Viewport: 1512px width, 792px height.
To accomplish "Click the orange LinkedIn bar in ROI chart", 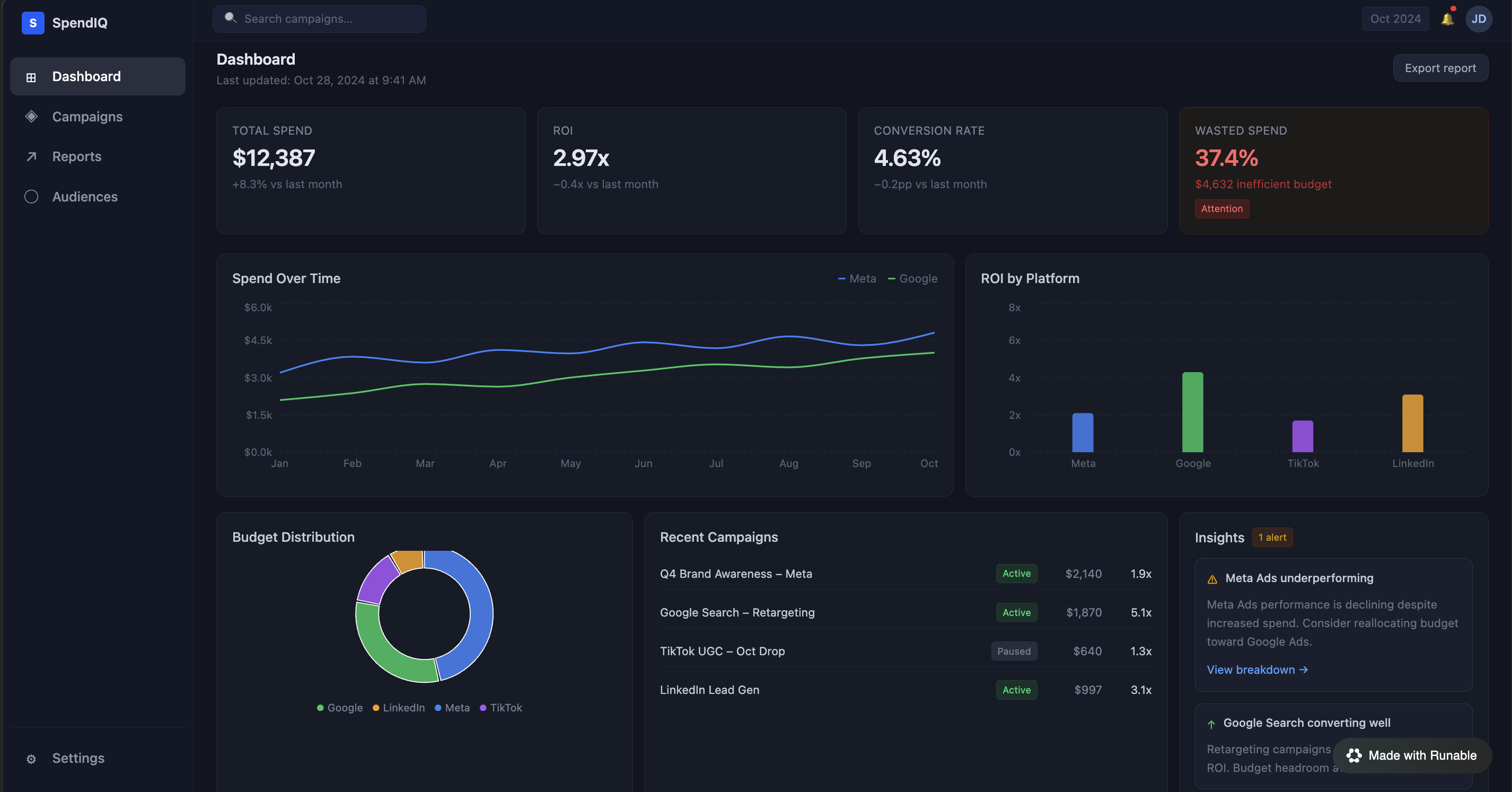I will (x=1412, y=423).
